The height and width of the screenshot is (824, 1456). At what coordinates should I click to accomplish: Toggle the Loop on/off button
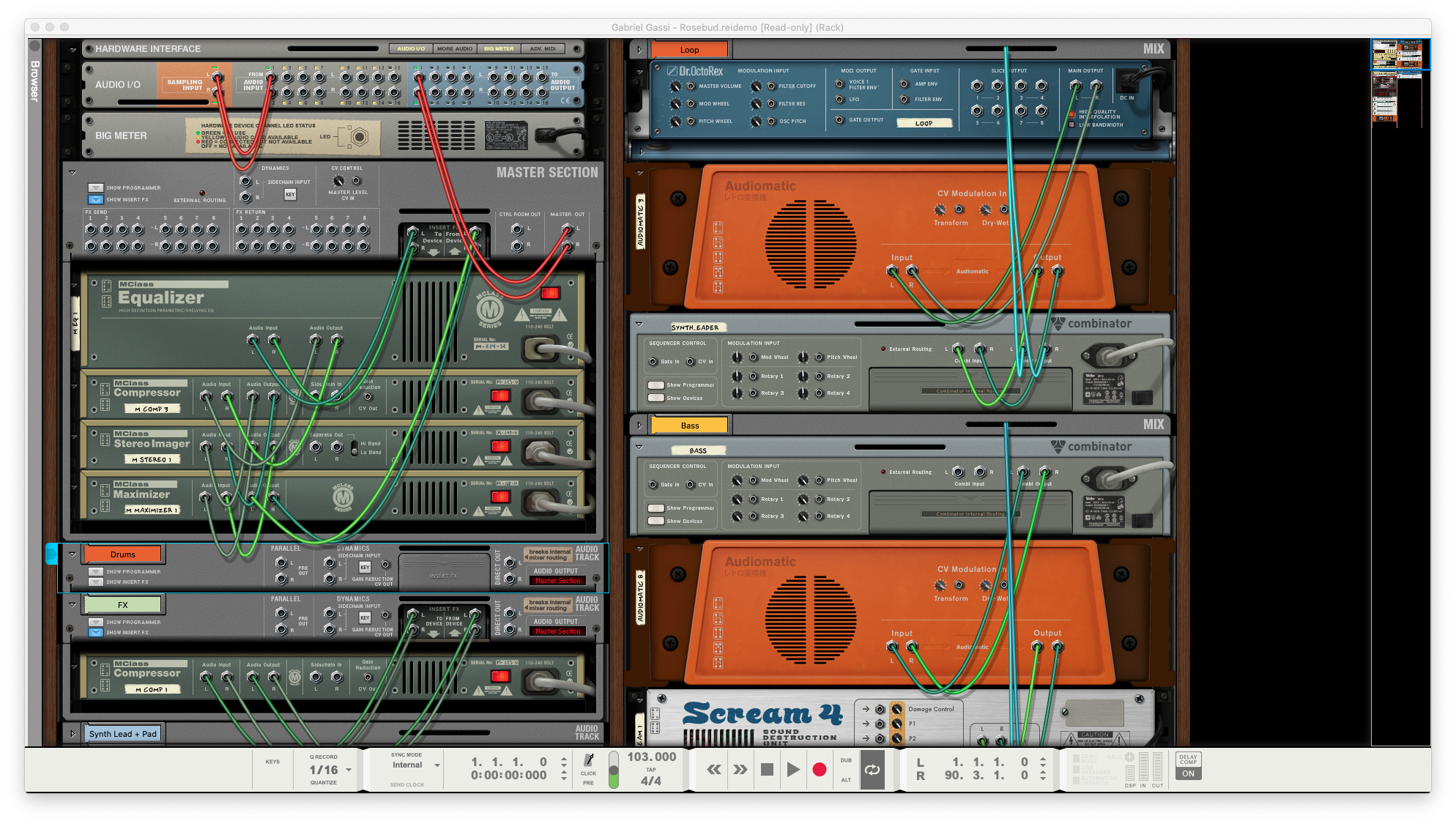click(872, 769)
